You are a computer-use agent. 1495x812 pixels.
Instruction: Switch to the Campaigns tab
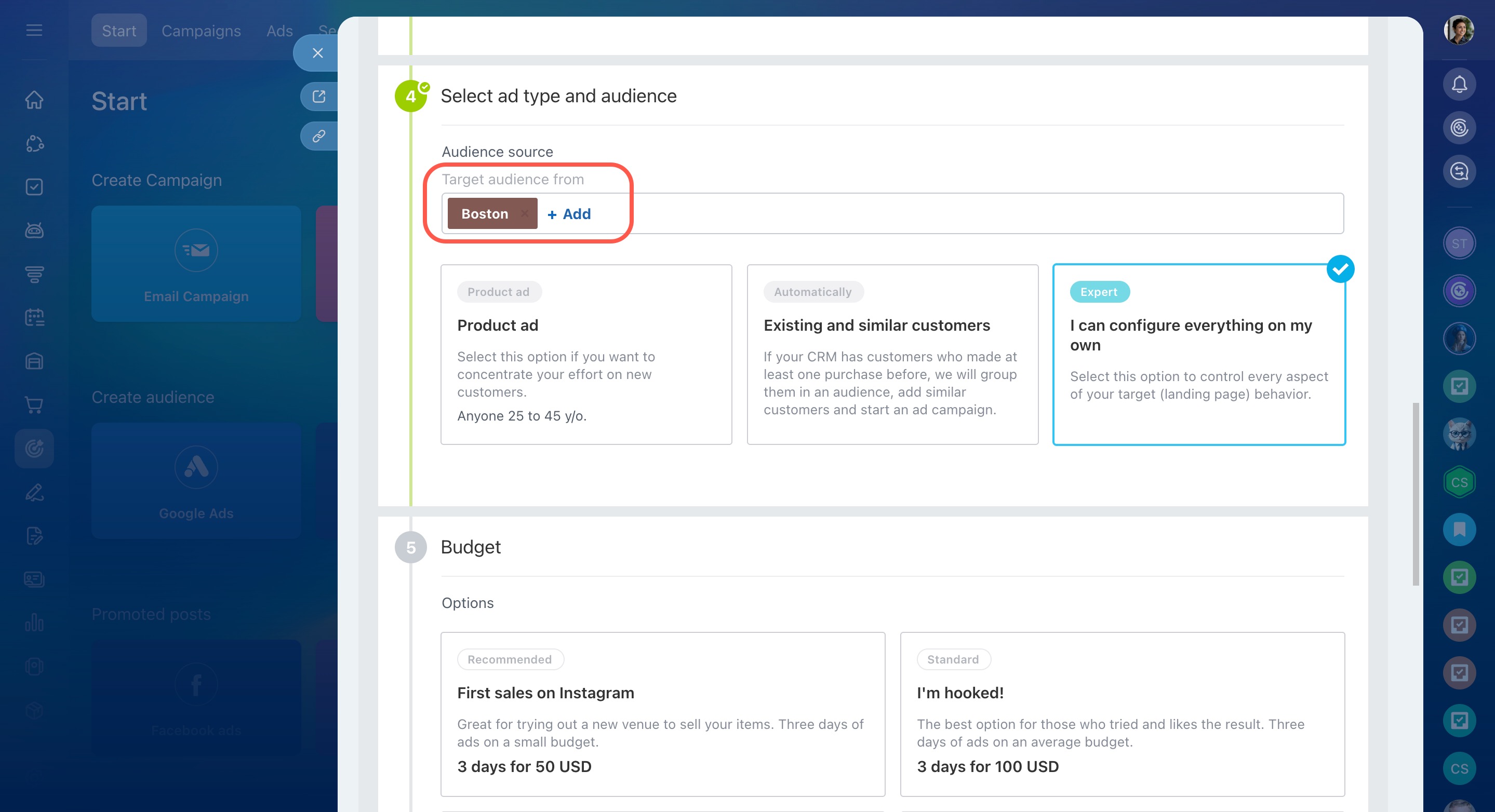(x=201, y=31)
